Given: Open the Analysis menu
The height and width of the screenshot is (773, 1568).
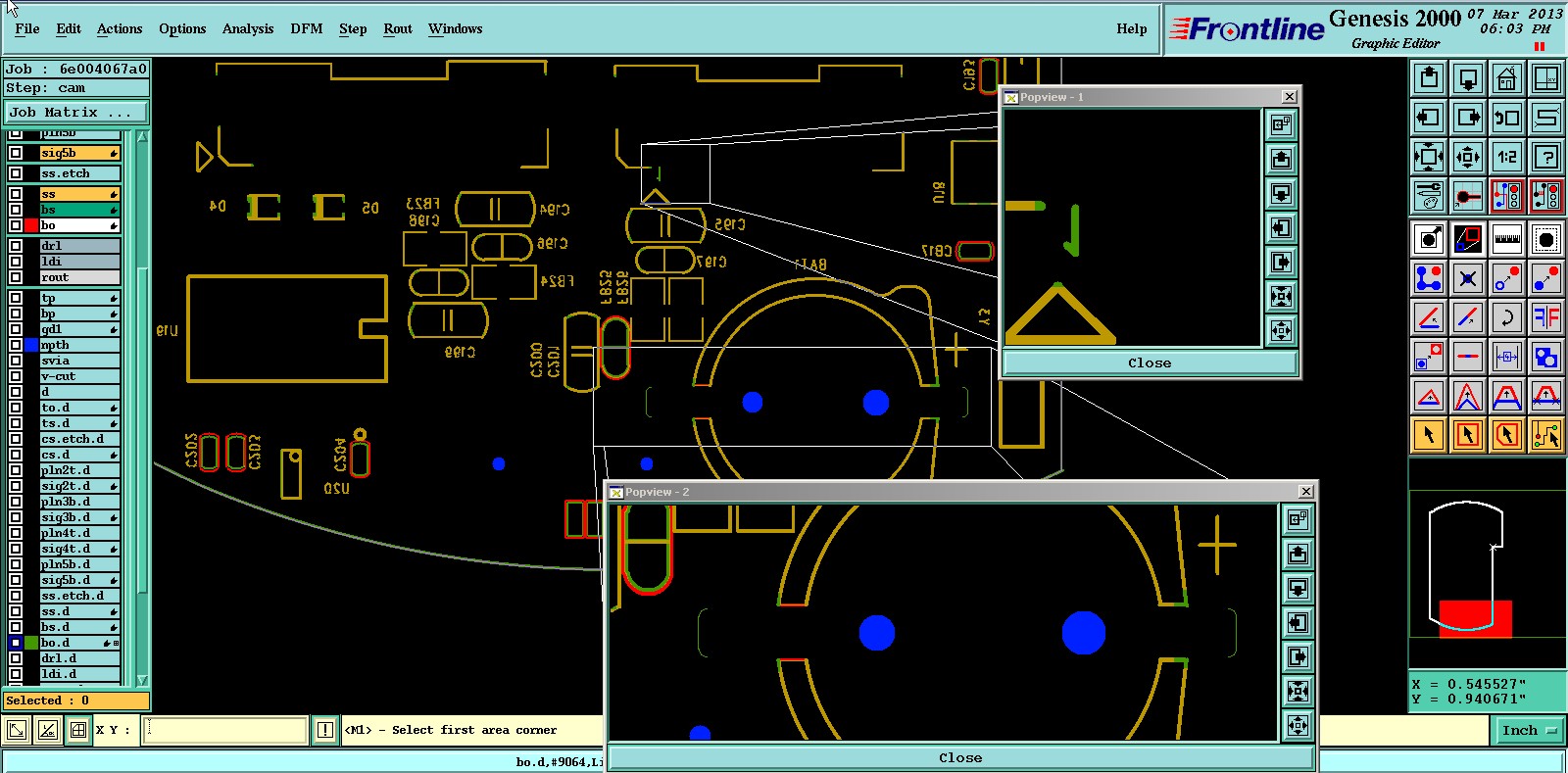Looking at the screenshot, I should 248,29.
